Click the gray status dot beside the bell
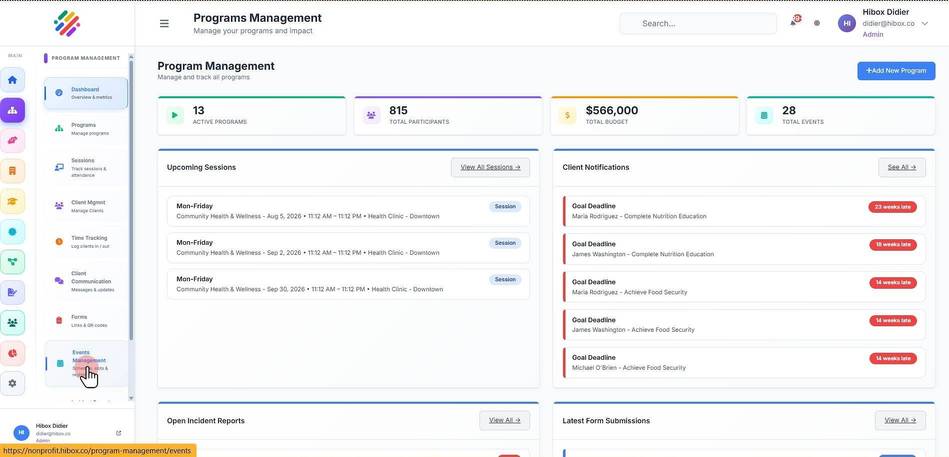Screen dimensions: 949x457 [x=817, y=23]
